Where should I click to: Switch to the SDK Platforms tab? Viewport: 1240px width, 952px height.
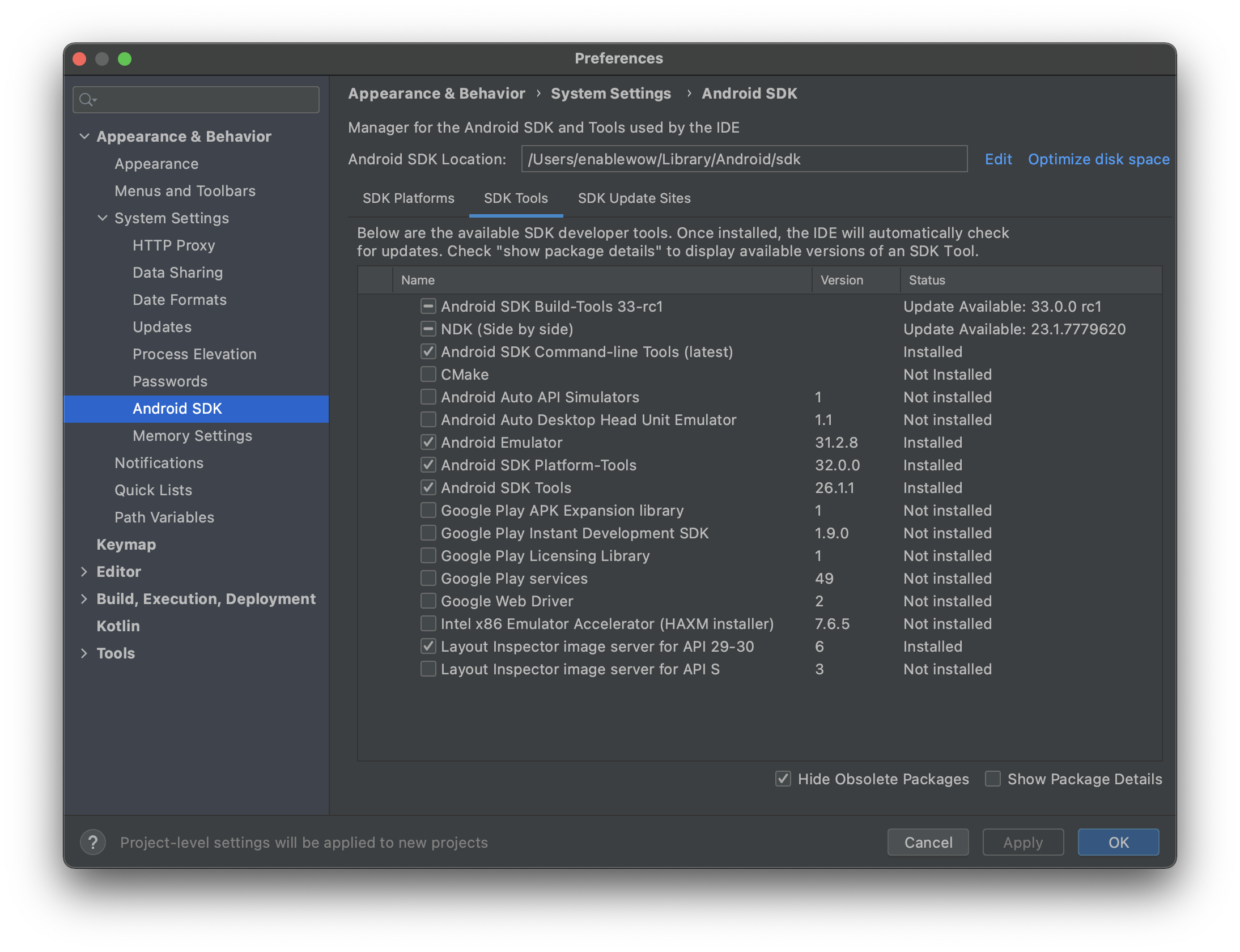[408, 198]
